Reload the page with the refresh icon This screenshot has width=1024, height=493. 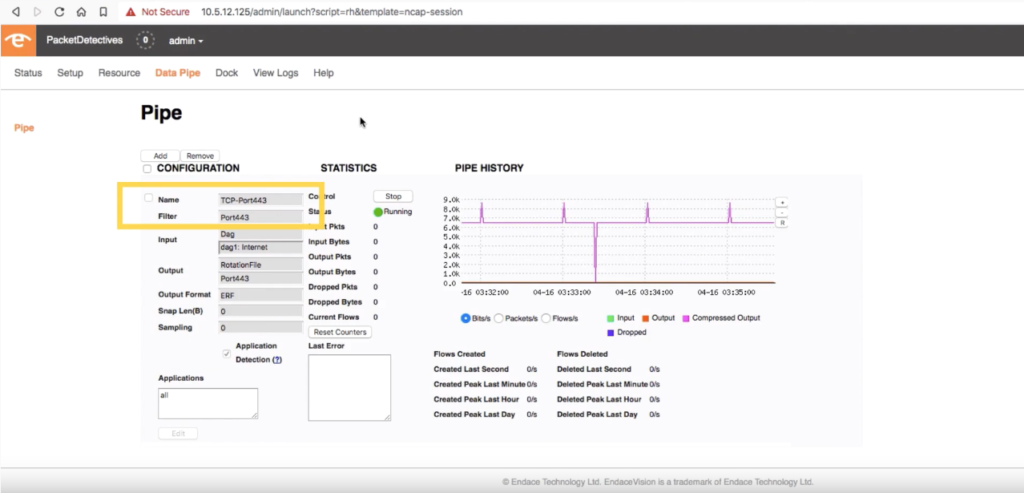pos(59,12)
